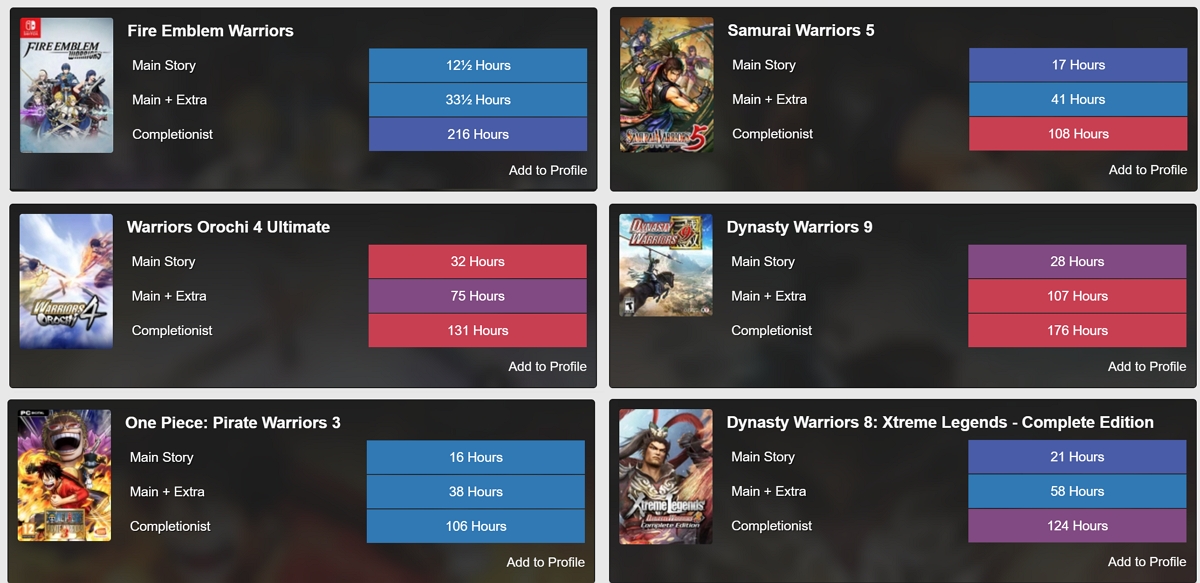Open the Fire Emblem Warriors title link
Image resolution: width=1200 pixels, height=583 pixels.
point(210,31)
